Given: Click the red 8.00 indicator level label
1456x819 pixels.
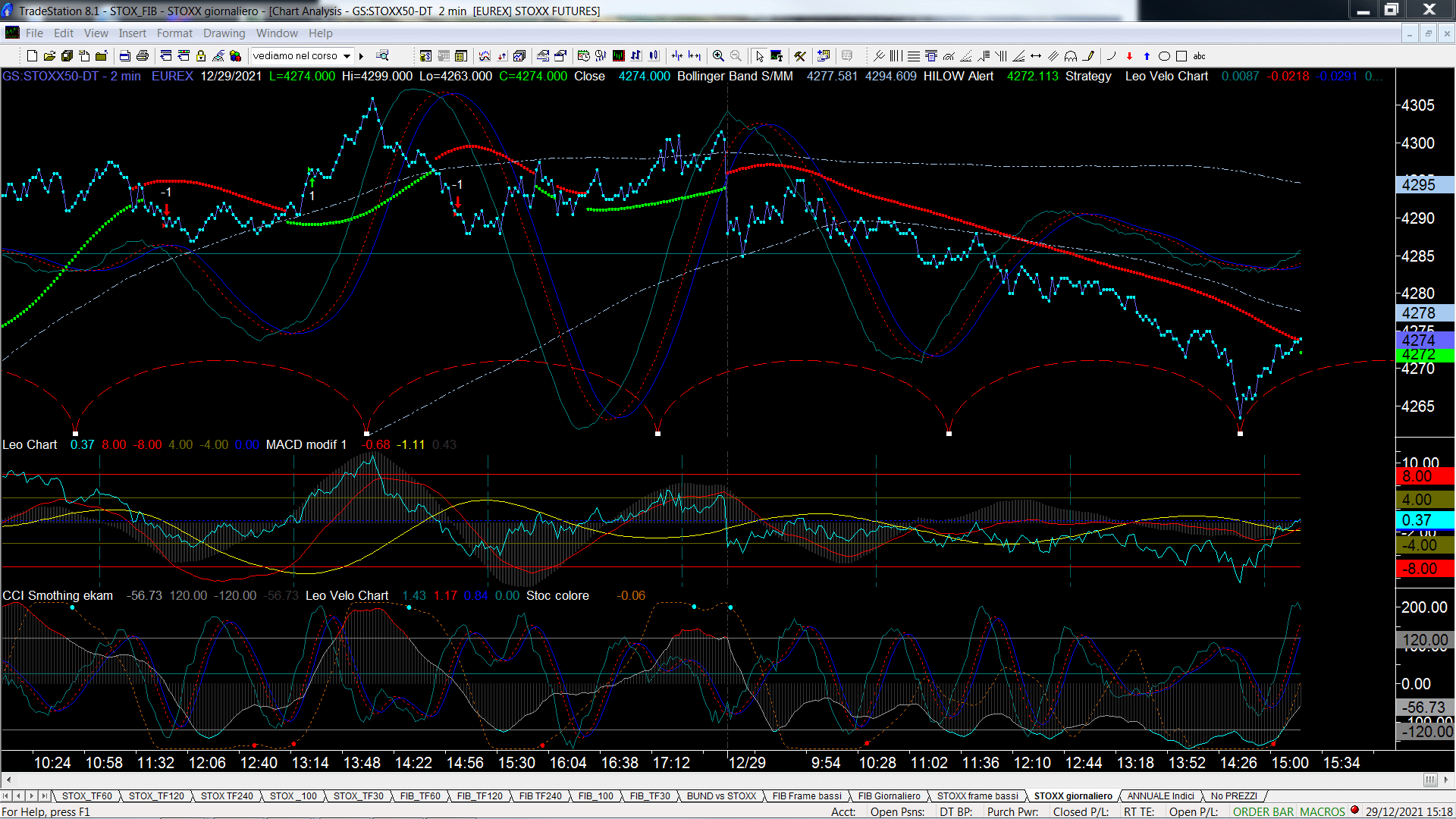Looking at the screenshot, I should point(1424,476).
